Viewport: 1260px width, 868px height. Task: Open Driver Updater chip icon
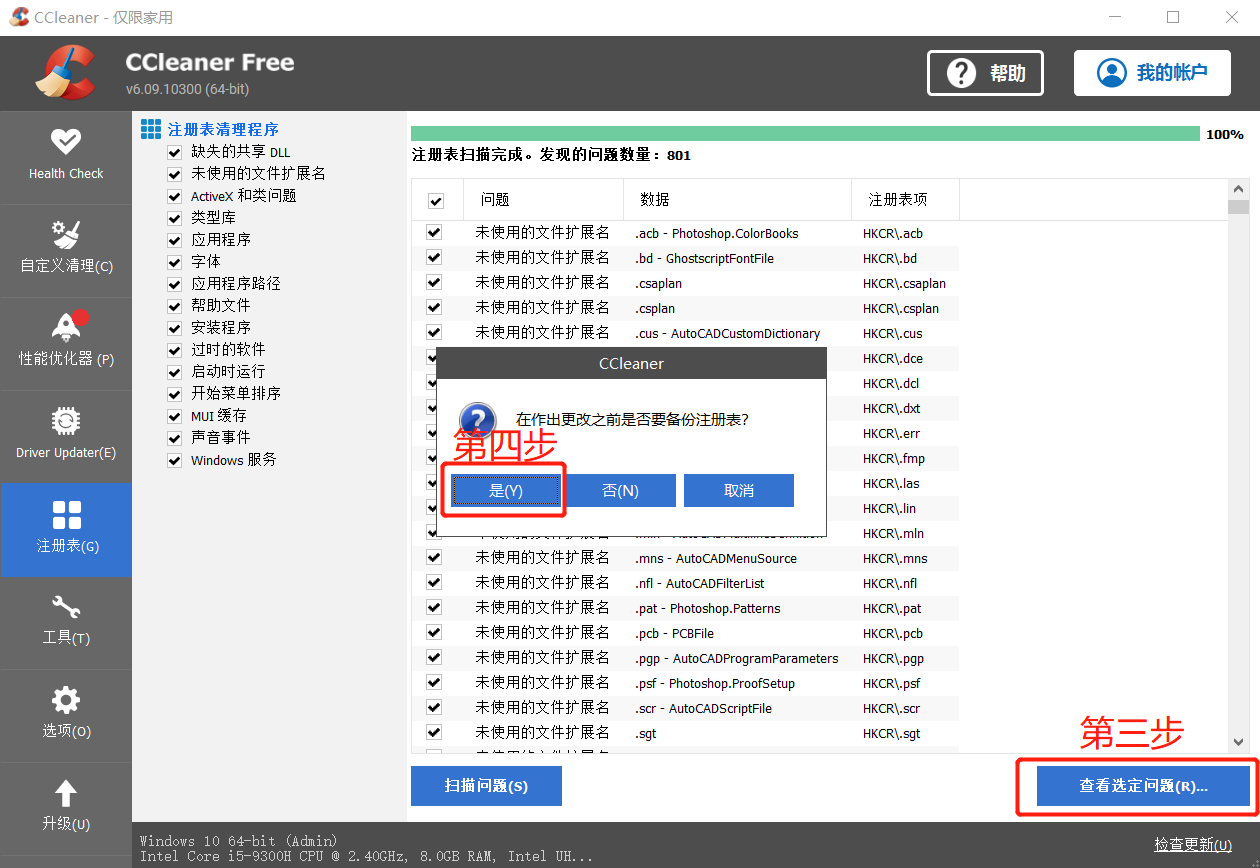coord(66,421)
